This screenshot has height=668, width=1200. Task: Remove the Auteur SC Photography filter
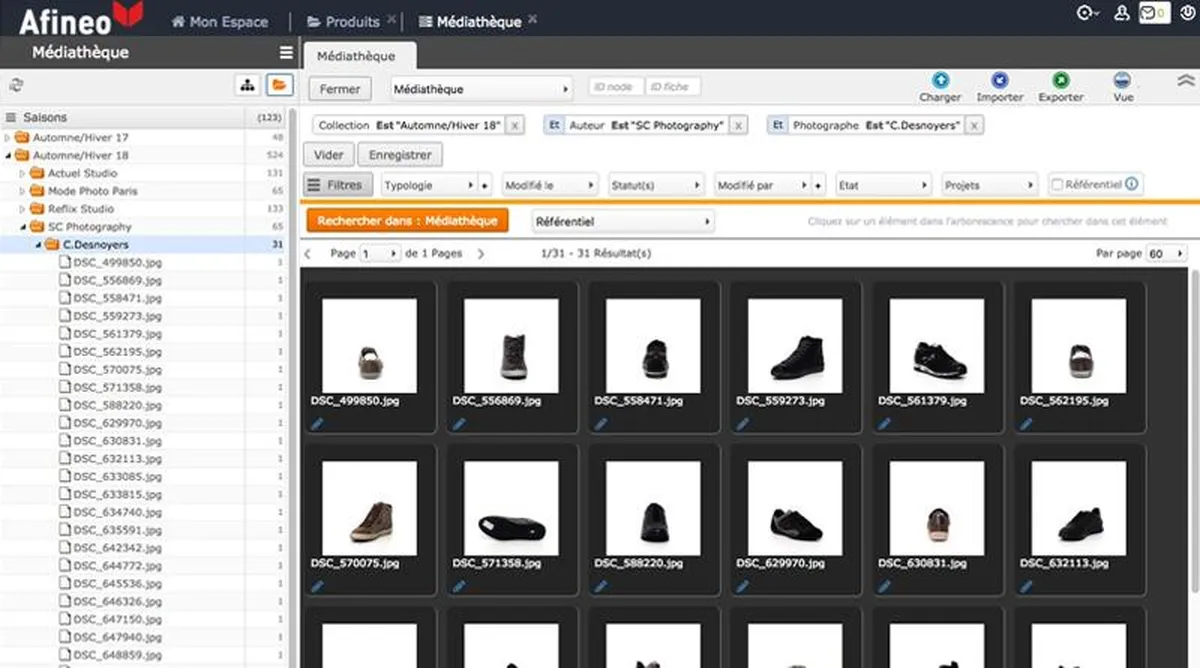pyautogui.click(x=738, y=126)
